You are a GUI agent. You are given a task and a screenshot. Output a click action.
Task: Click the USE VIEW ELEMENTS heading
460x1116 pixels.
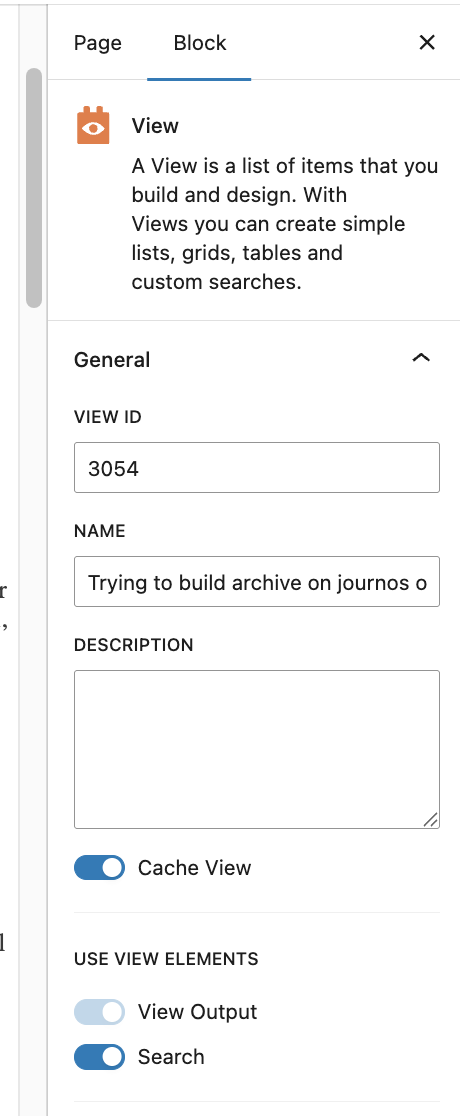tap(166, 959)
